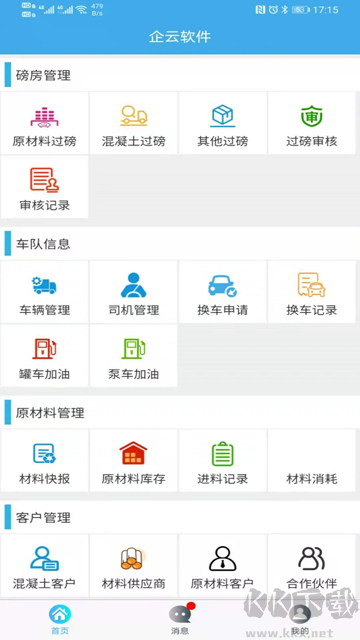Tap the 企云软件 title
Image resolution: width=360 pixels, height=640 pixels.
180,37
